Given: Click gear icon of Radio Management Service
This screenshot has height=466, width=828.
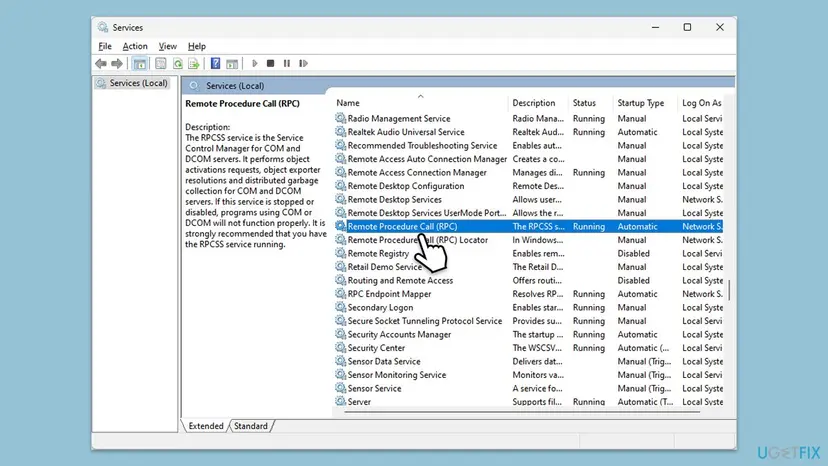Looking at the screenshot, I should click(x=341, y=118).
